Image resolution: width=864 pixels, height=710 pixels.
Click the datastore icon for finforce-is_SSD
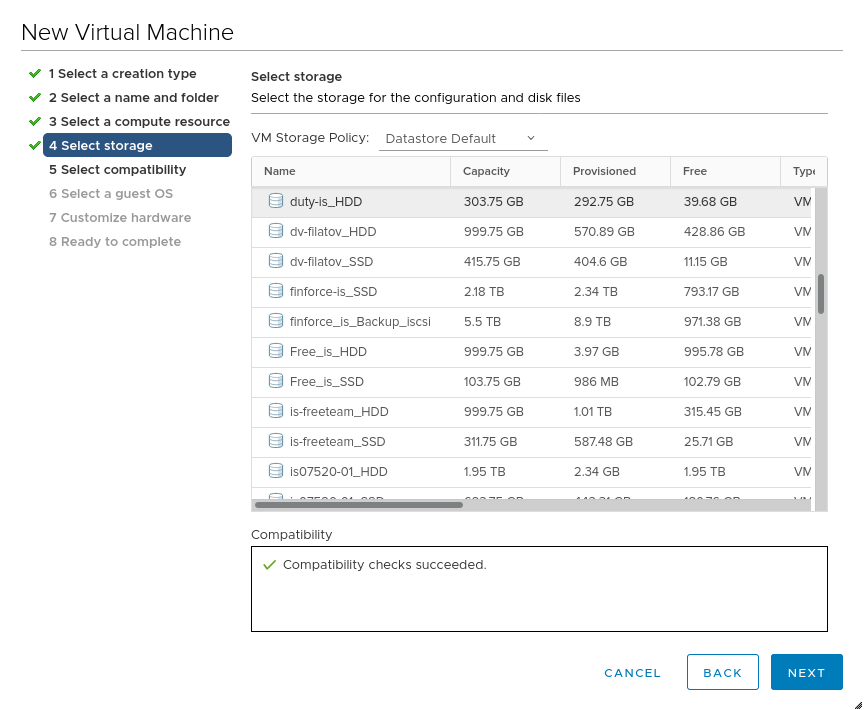pyautogui.click(x=276, y=291)
